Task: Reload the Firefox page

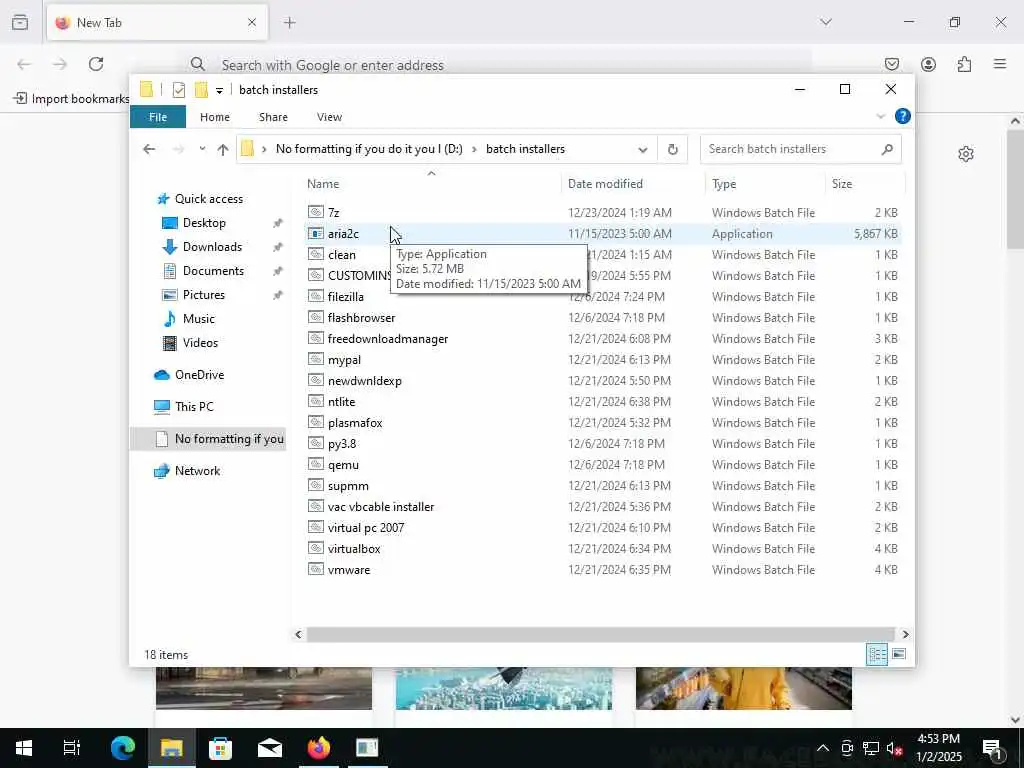Action: (x=96, y=64)
